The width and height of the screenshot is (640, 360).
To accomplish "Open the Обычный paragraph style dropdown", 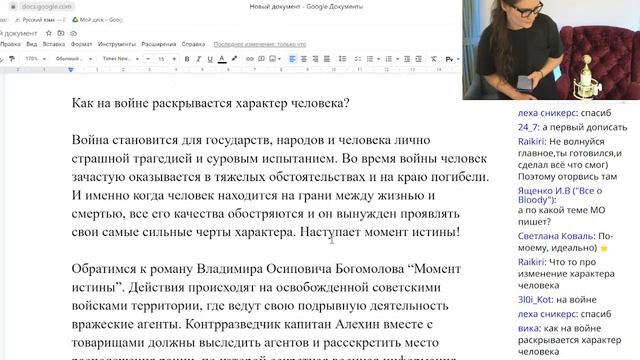I will click(x=73, y=59).
